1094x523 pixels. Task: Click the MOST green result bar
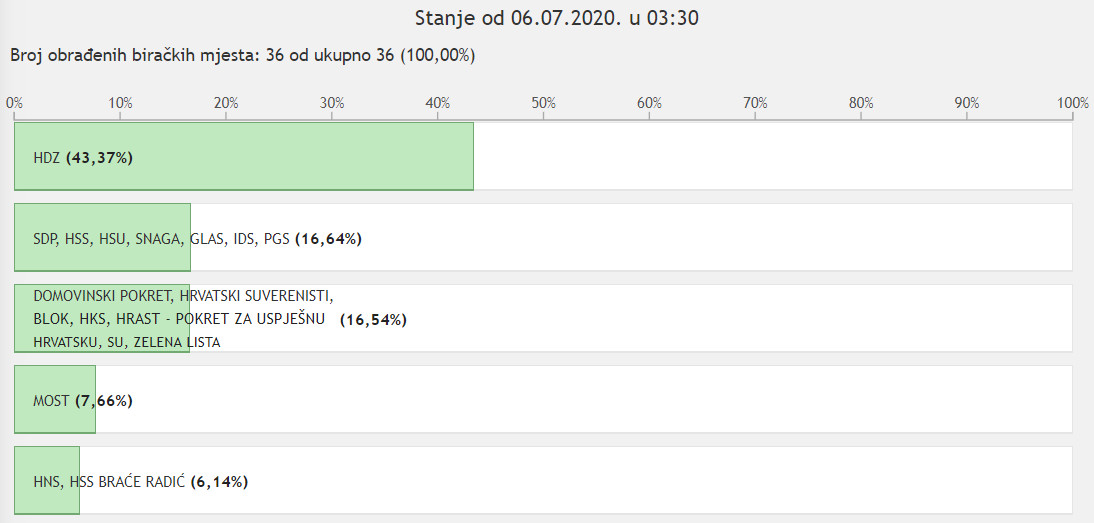(x=55, y=399)
